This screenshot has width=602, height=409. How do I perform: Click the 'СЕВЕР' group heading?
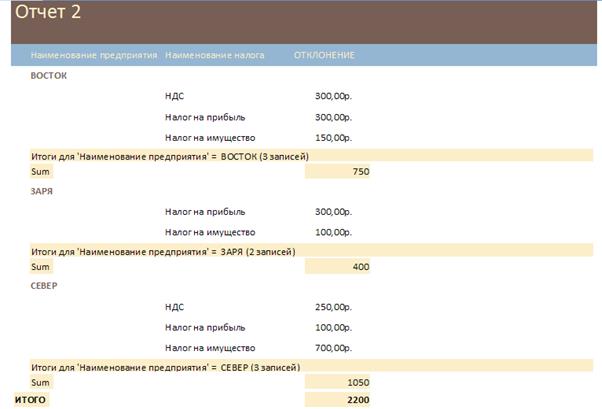[44, 286]
